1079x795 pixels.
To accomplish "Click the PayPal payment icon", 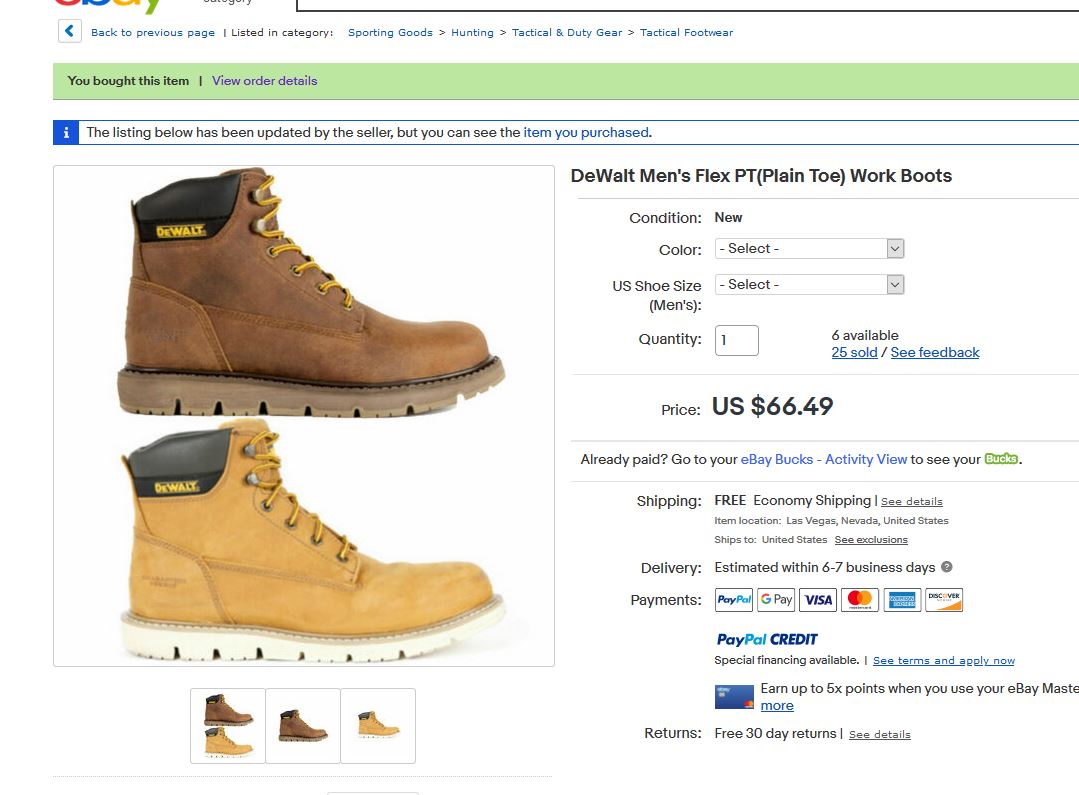I will point(734,600).
